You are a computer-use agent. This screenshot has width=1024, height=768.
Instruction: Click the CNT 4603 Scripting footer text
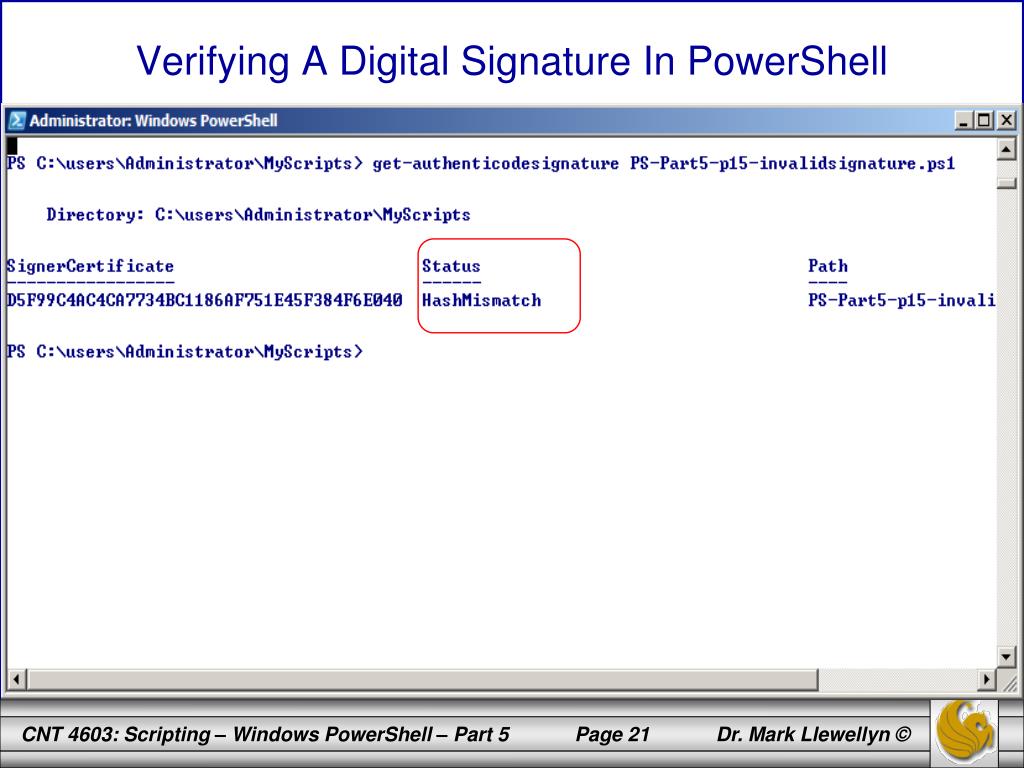265,734
